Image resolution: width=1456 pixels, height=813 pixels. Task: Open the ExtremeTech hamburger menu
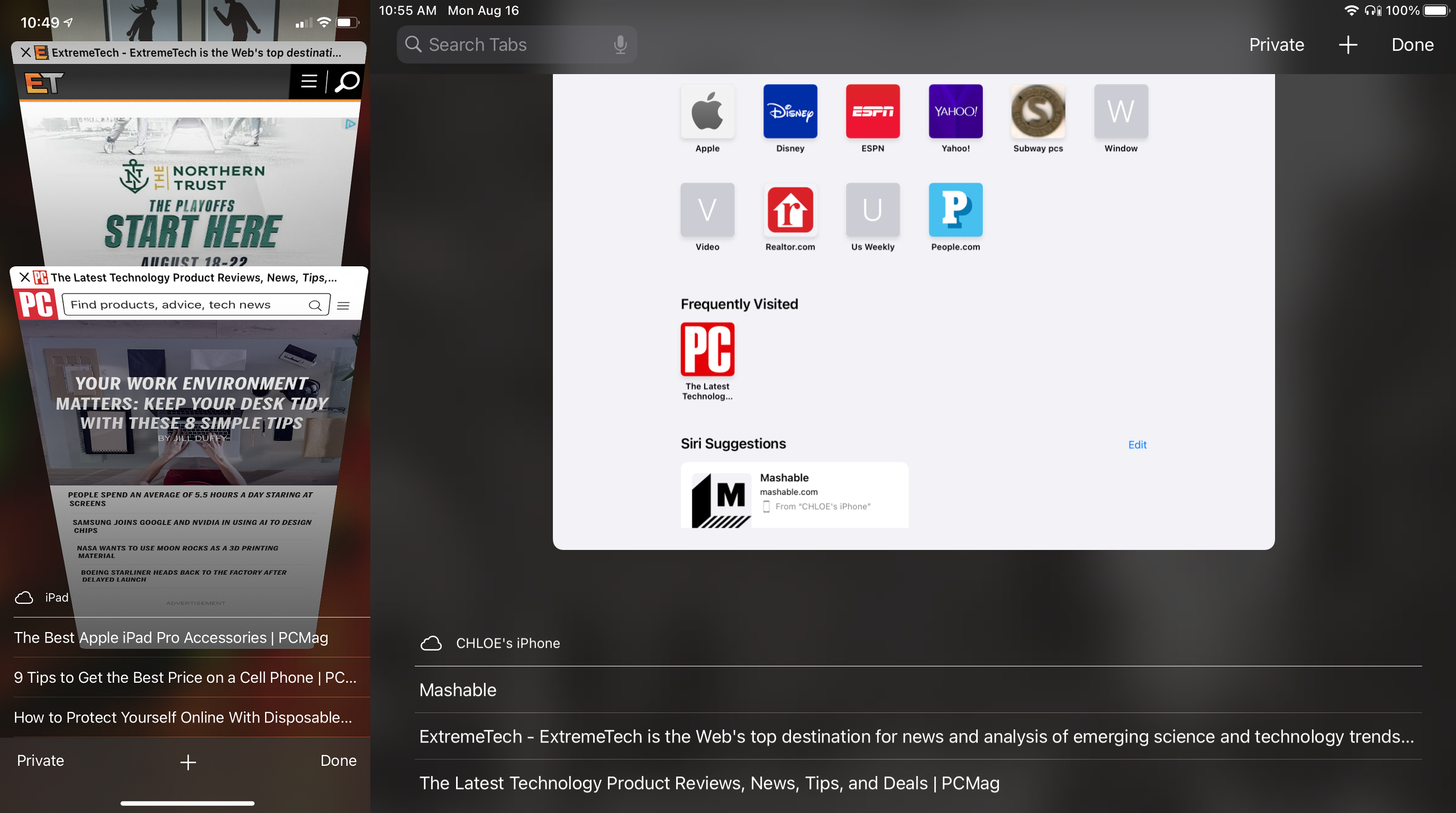(308, 82)
